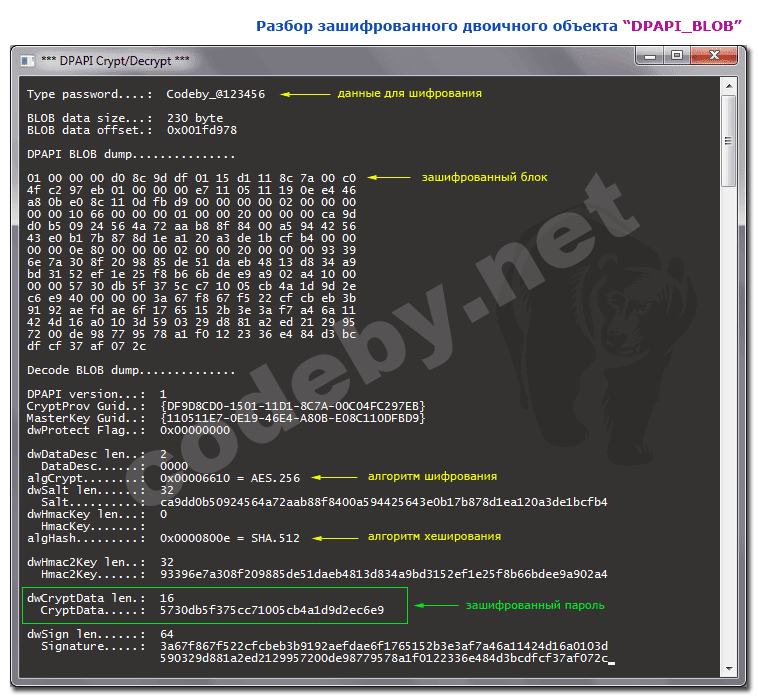
Task: Click the scrollbar up arrow
Action: [729, 86]
